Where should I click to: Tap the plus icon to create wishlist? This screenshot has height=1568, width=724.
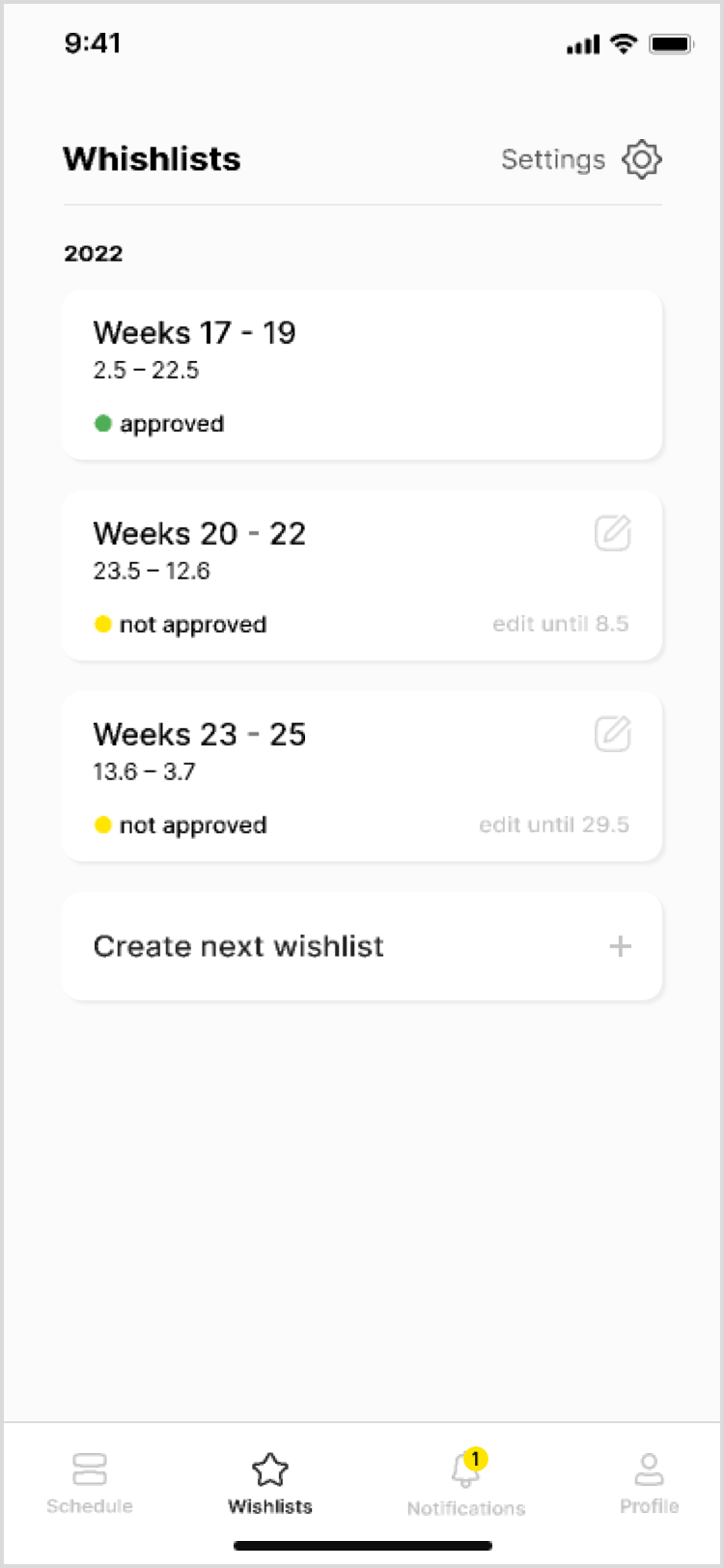[621, 946]
